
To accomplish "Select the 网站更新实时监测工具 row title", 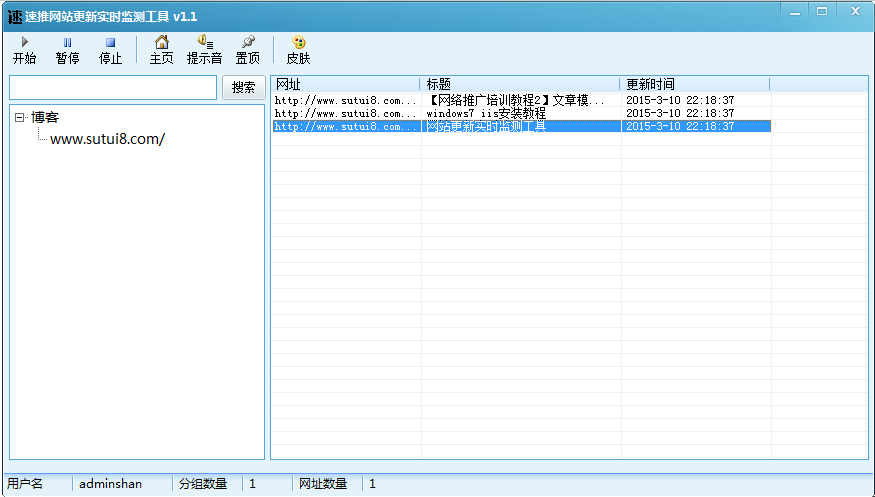I will coord(486,127).
